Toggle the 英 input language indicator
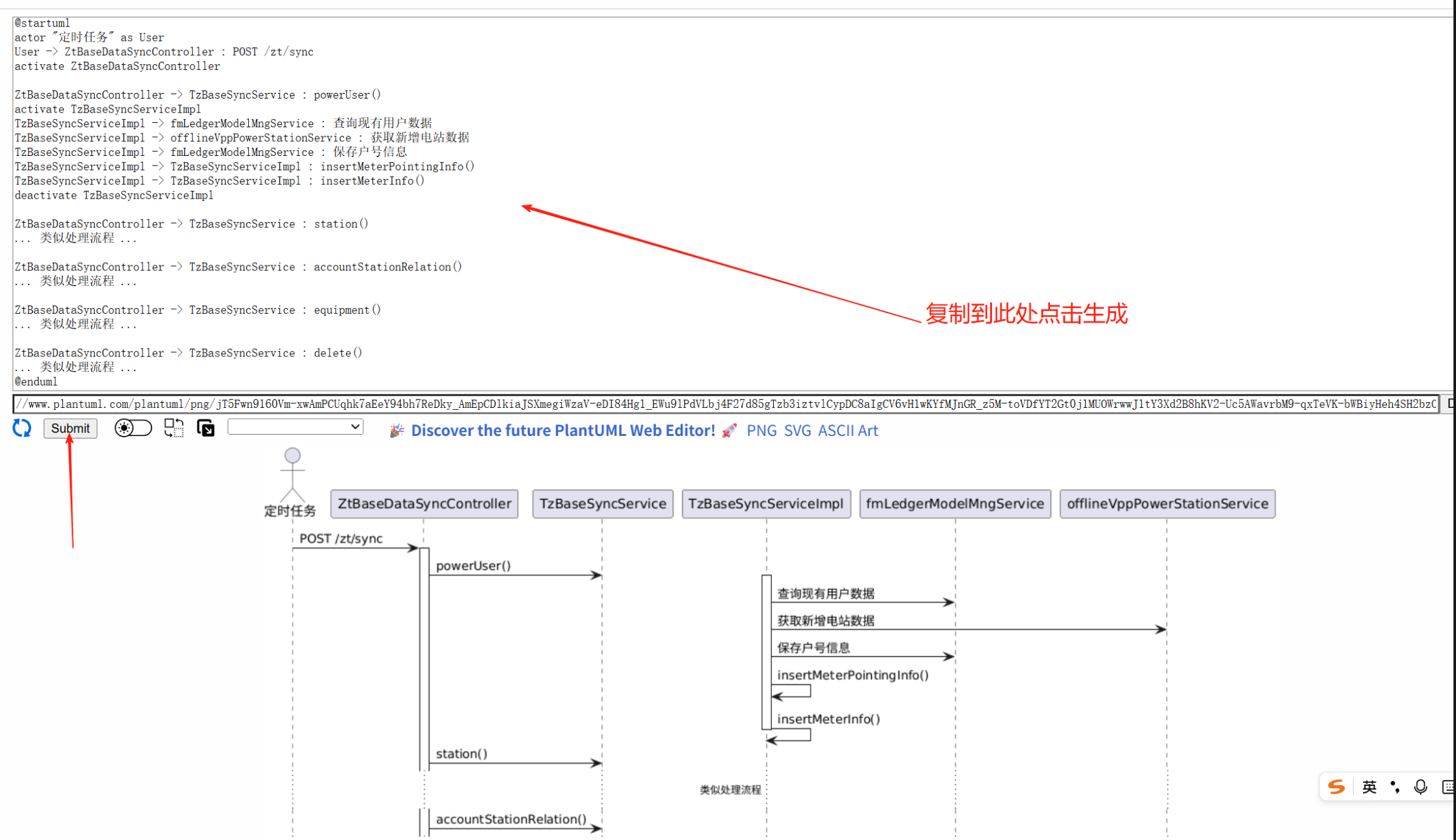The height and width of the screenshot is (840, 1456). click(x=1369, y=787)
